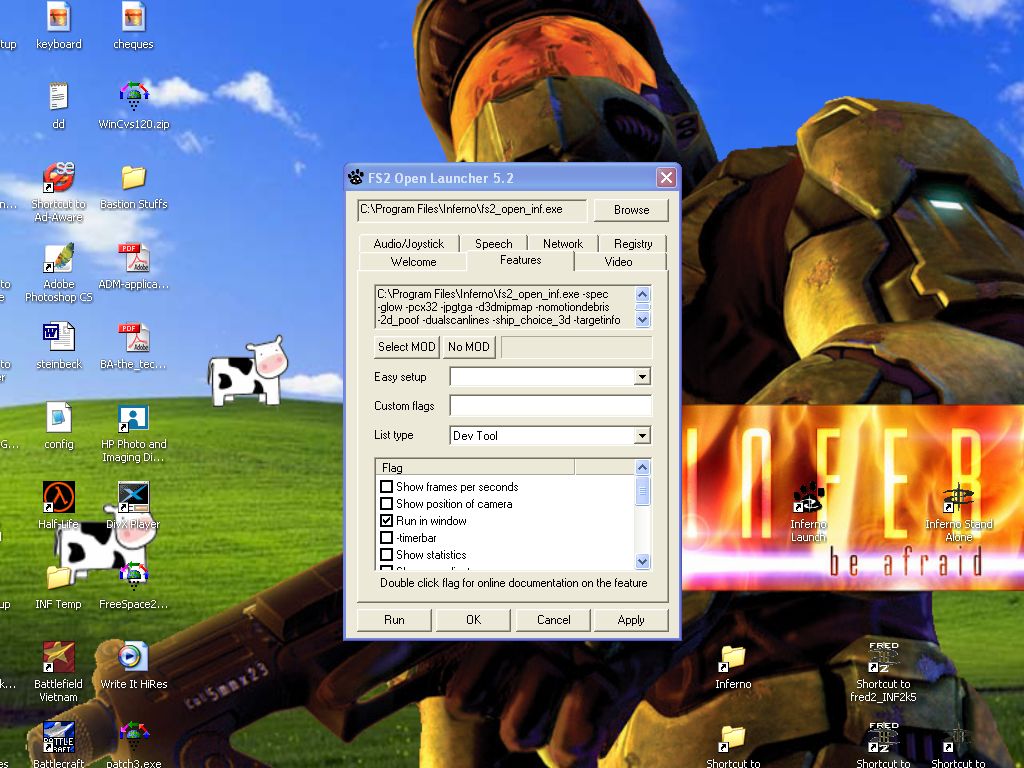Viewport: 1024px width, 768px height.
Task: Switch to the Registry tab
Action: pos(633,244)
